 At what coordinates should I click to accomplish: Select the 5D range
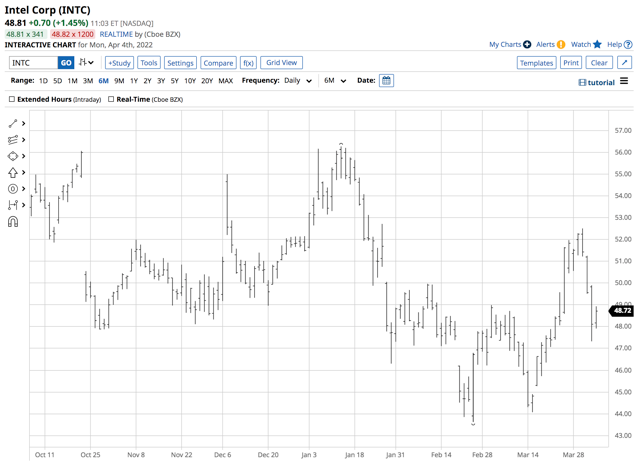58,81
